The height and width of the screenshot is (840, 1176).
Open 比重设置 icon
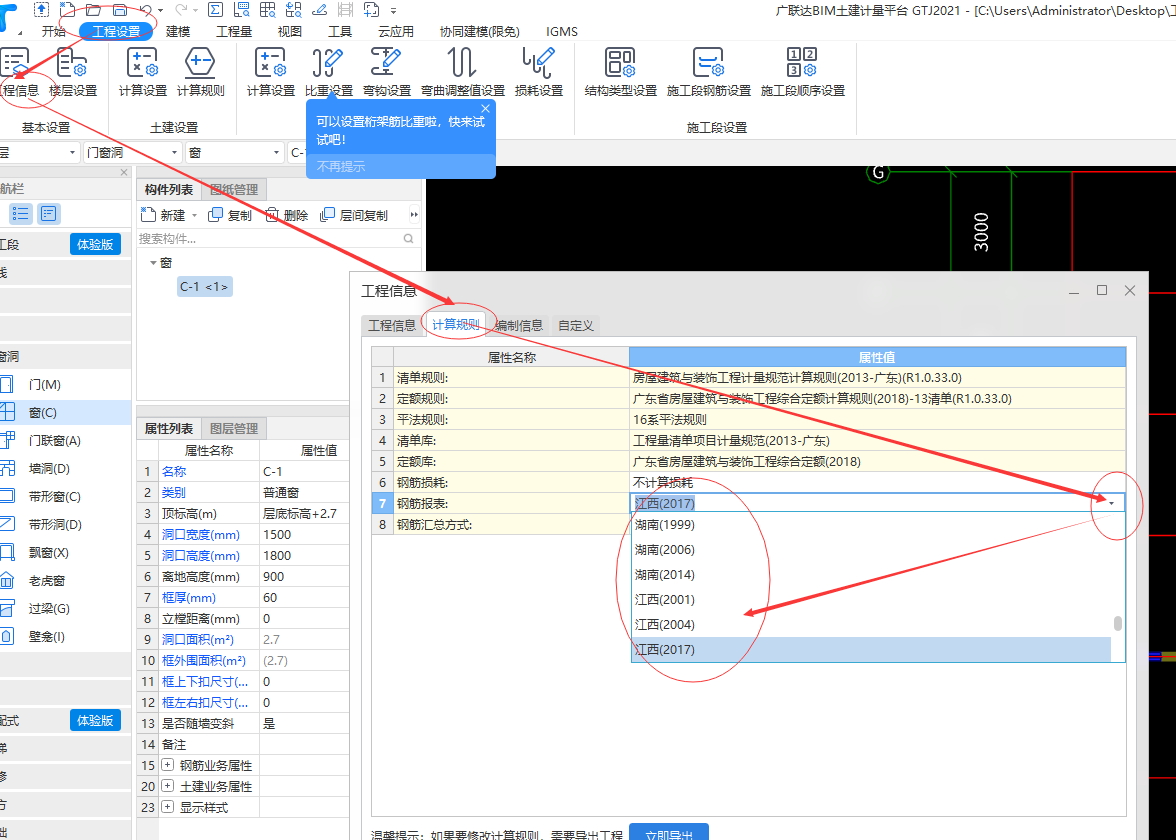[x=328, y=72]
